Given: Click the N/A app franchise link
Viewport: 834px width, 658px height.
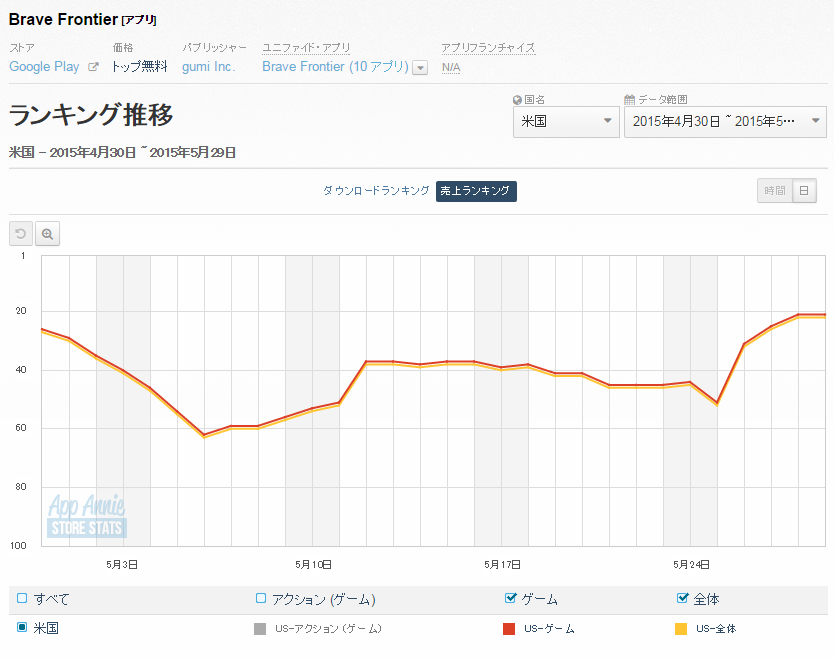Looking at the screenshot, I should [x=451, y=68].
